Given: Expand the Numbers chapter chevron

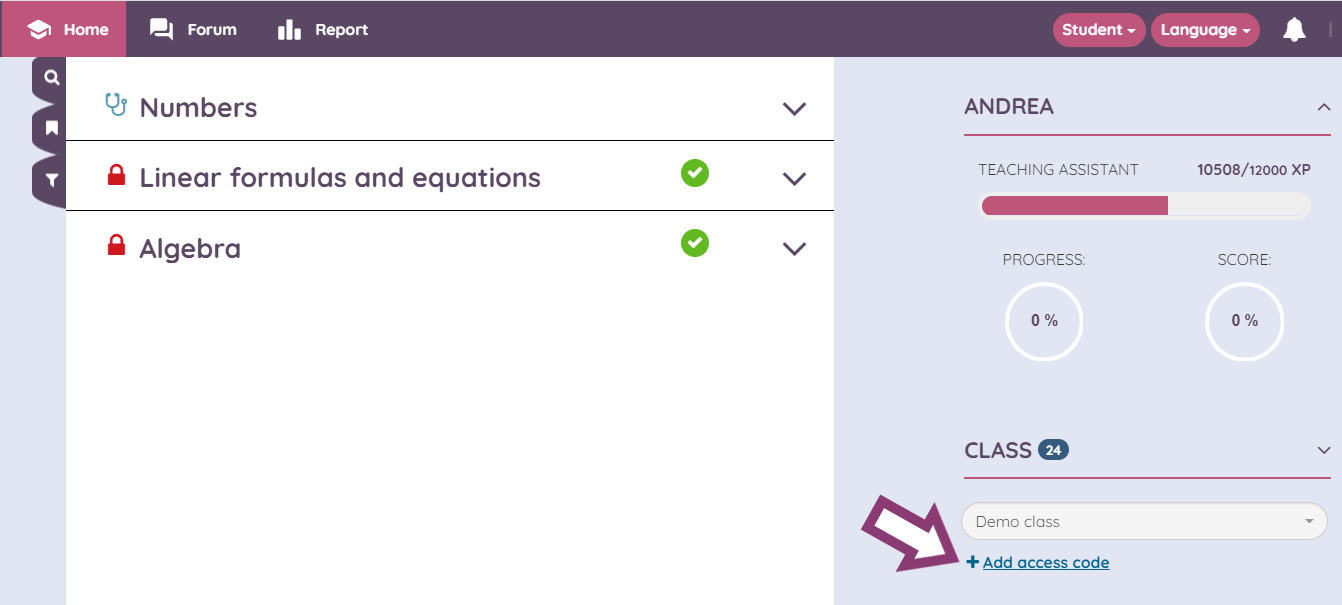Looking at the screenshot, I should (x=794, y=109).
